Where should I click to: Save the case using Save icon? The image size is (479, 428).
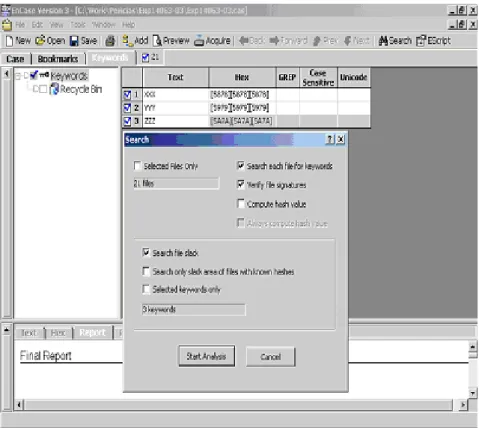pyautogui.click(x=74, y=41)
